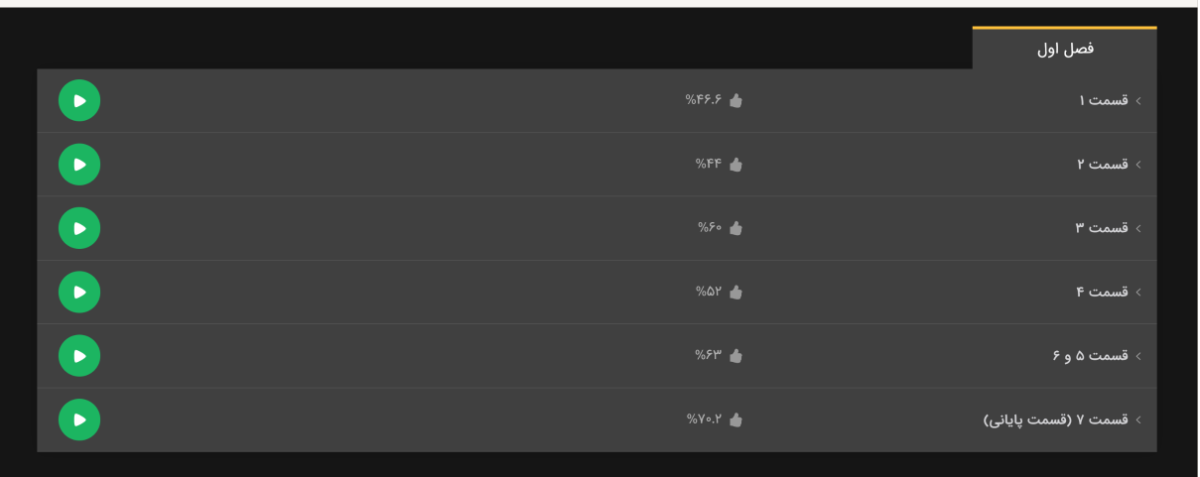The height and width of the screenshot is (477, 1200).
Task: Play episode 2 with green play button
Action: click(79, 164)
